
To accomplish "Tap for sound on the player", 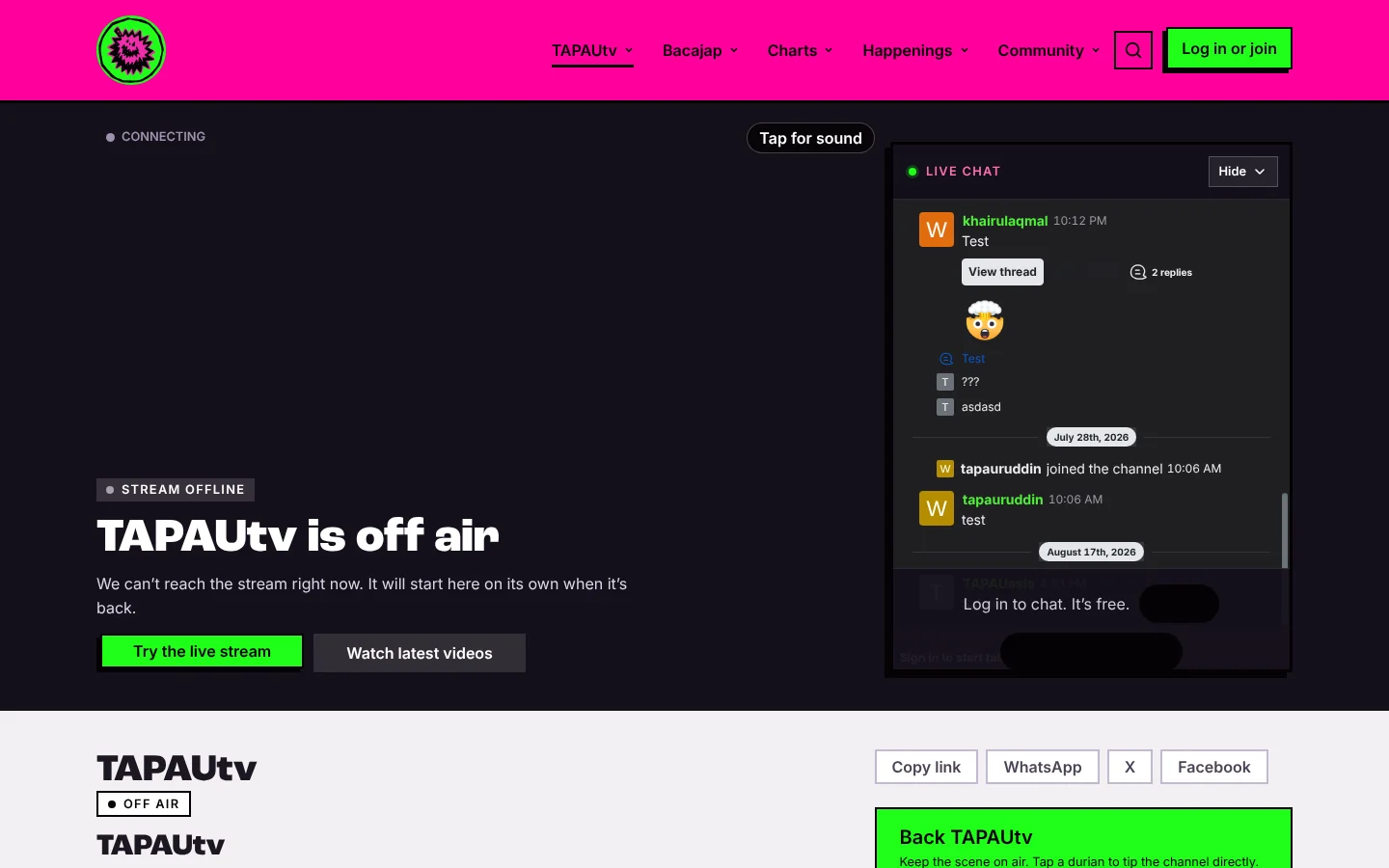I will (x=810, y=138).
